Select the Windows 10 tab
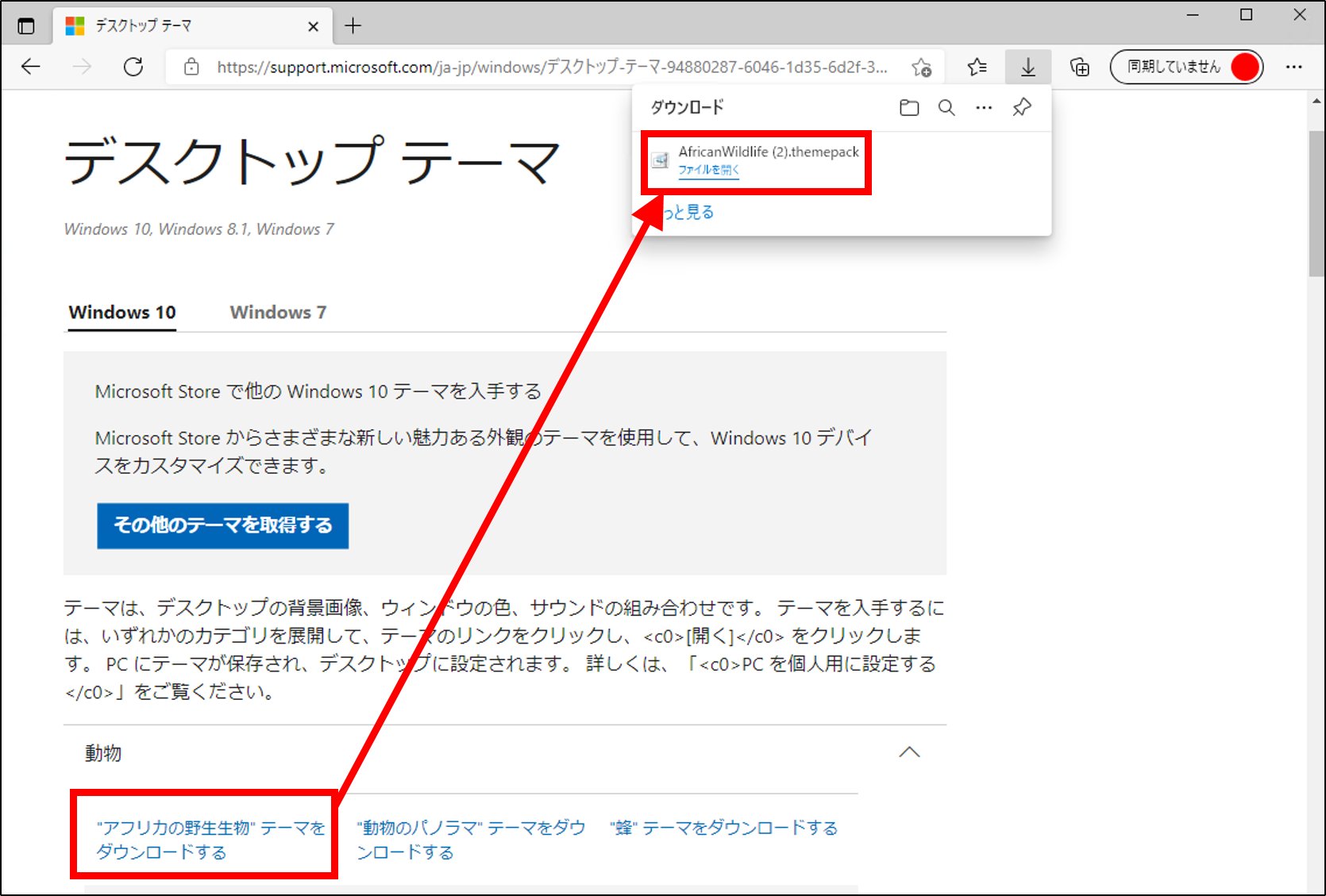This screenshot has width=1326, height=896. (122, 313)
